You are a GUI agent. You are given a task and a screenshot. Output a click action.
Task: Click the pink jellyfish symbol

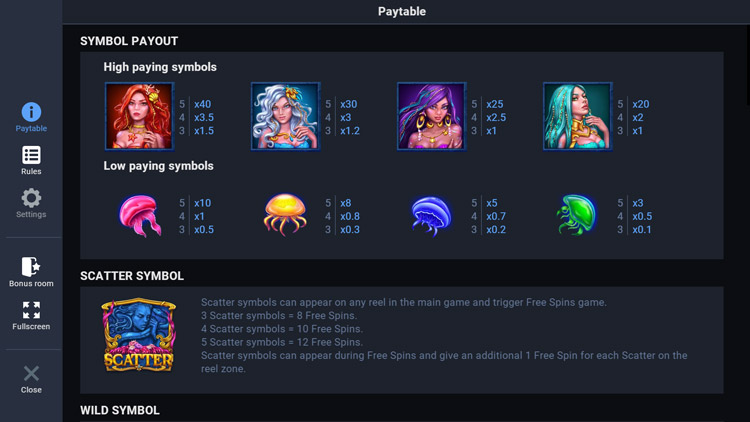tap(139, 215)
